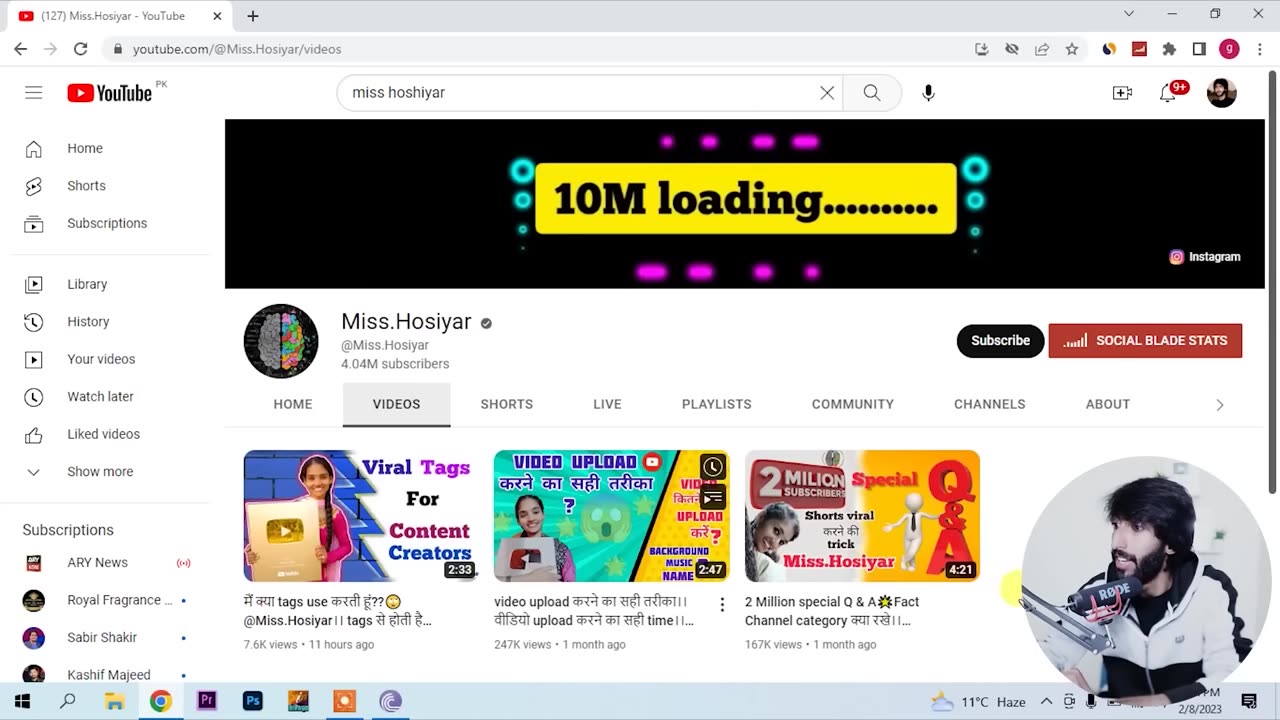
Task: Switch to the ABOUT tab
Action: click(1108, 404)
